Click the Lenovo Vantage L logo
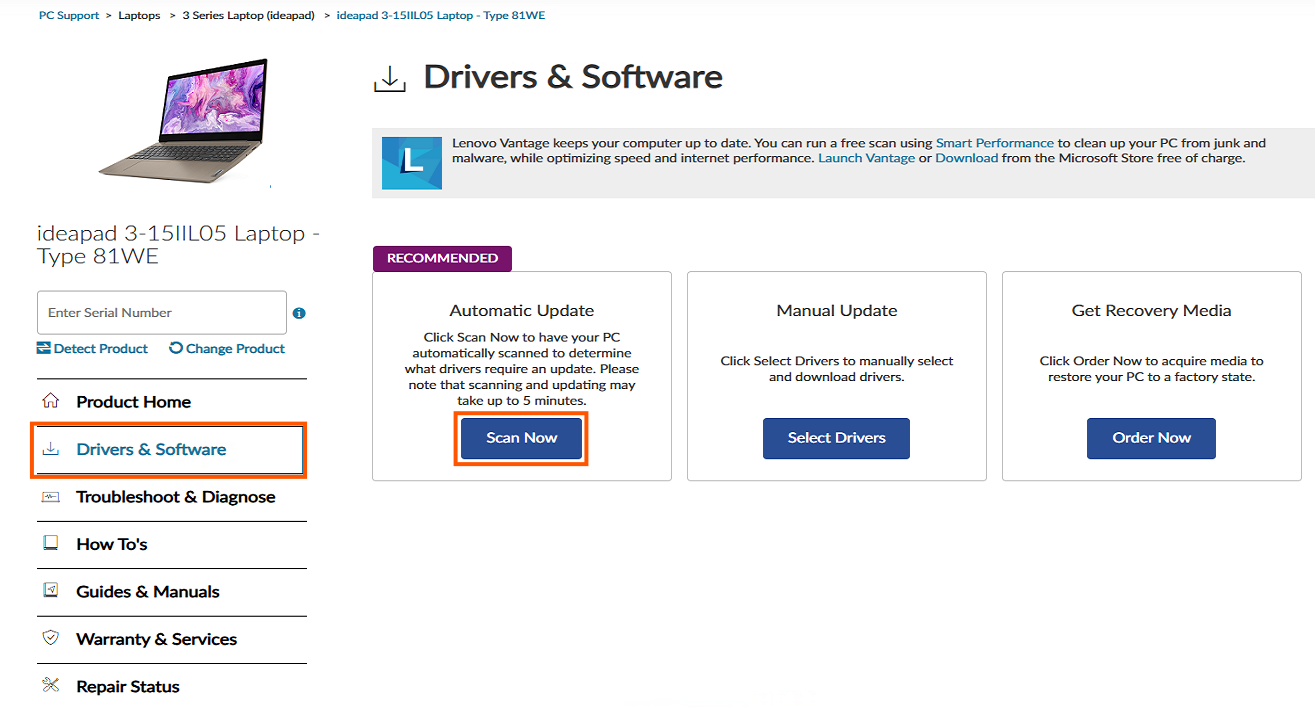This screenshot has width=1315, height=707. point(412,163)
